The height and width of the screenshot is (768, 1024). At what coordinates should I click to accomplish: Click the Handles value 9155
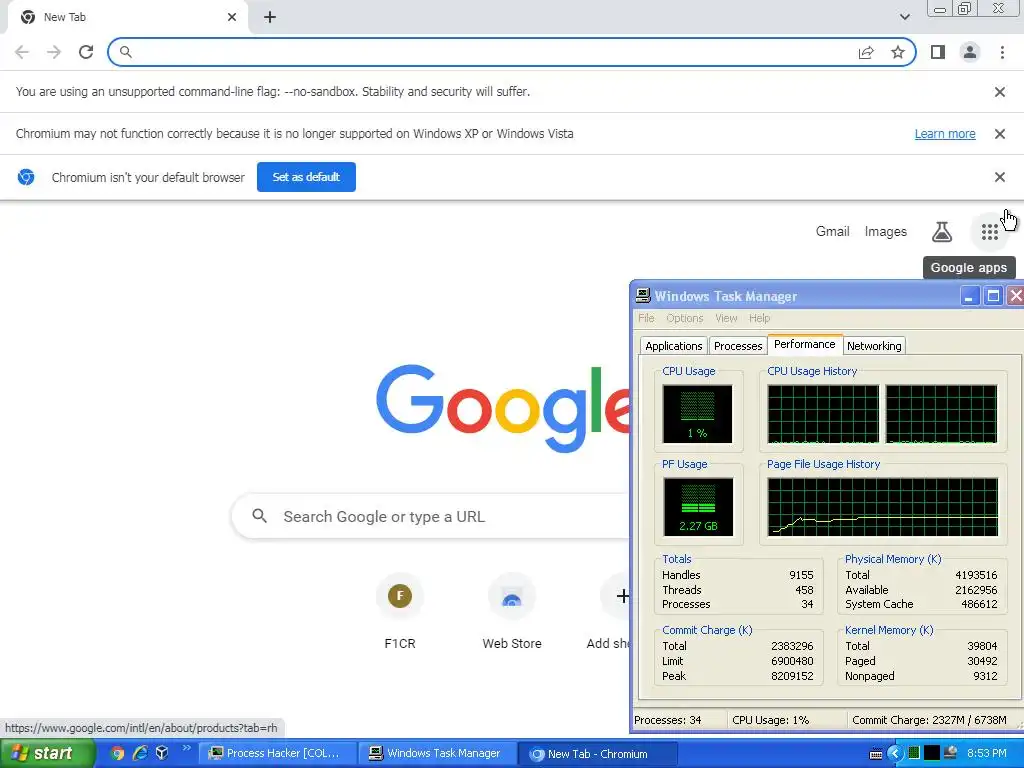pos(801,575)
